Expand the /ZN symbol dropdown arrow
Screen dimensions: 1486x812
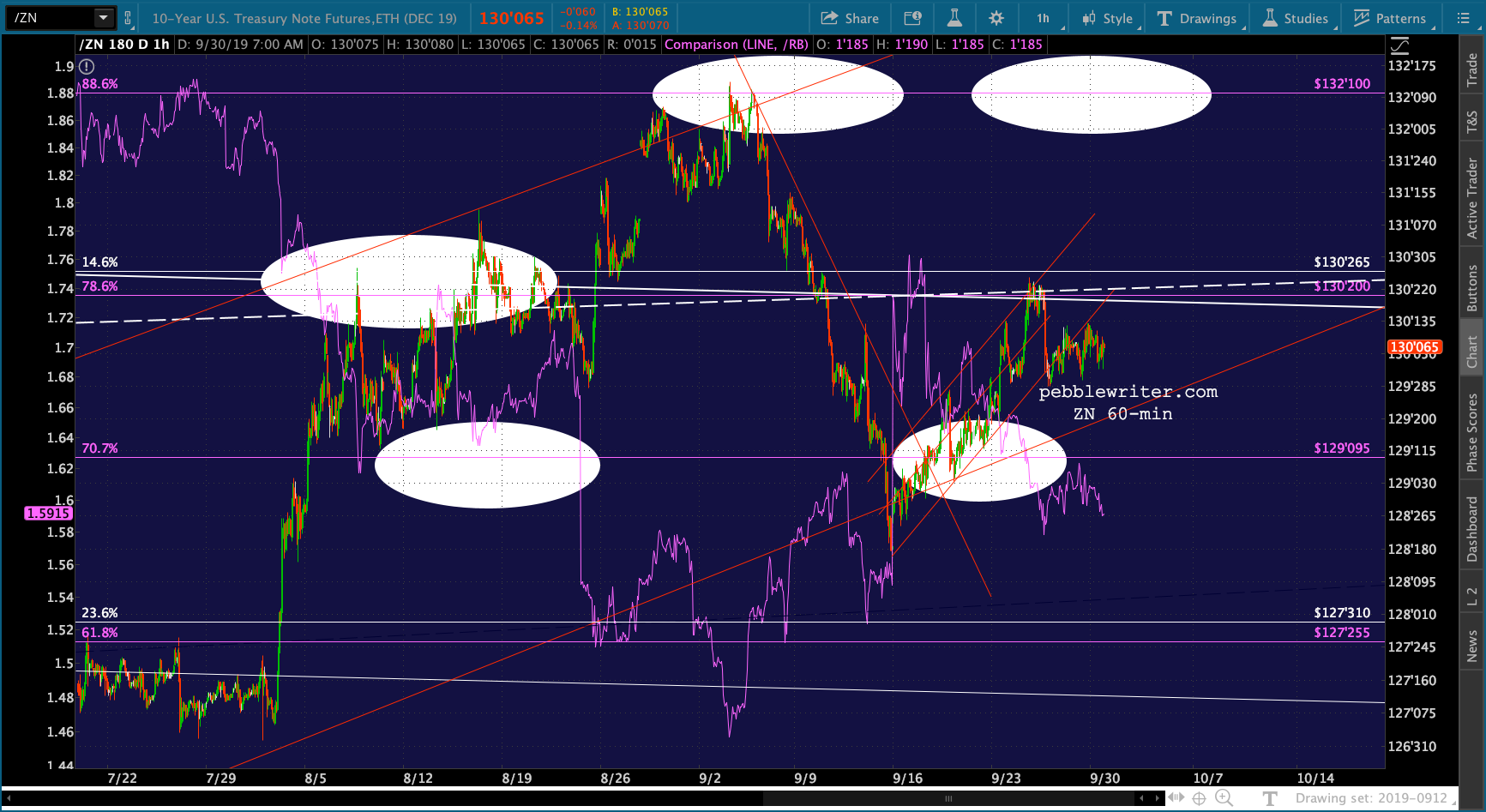click(104, 17)
